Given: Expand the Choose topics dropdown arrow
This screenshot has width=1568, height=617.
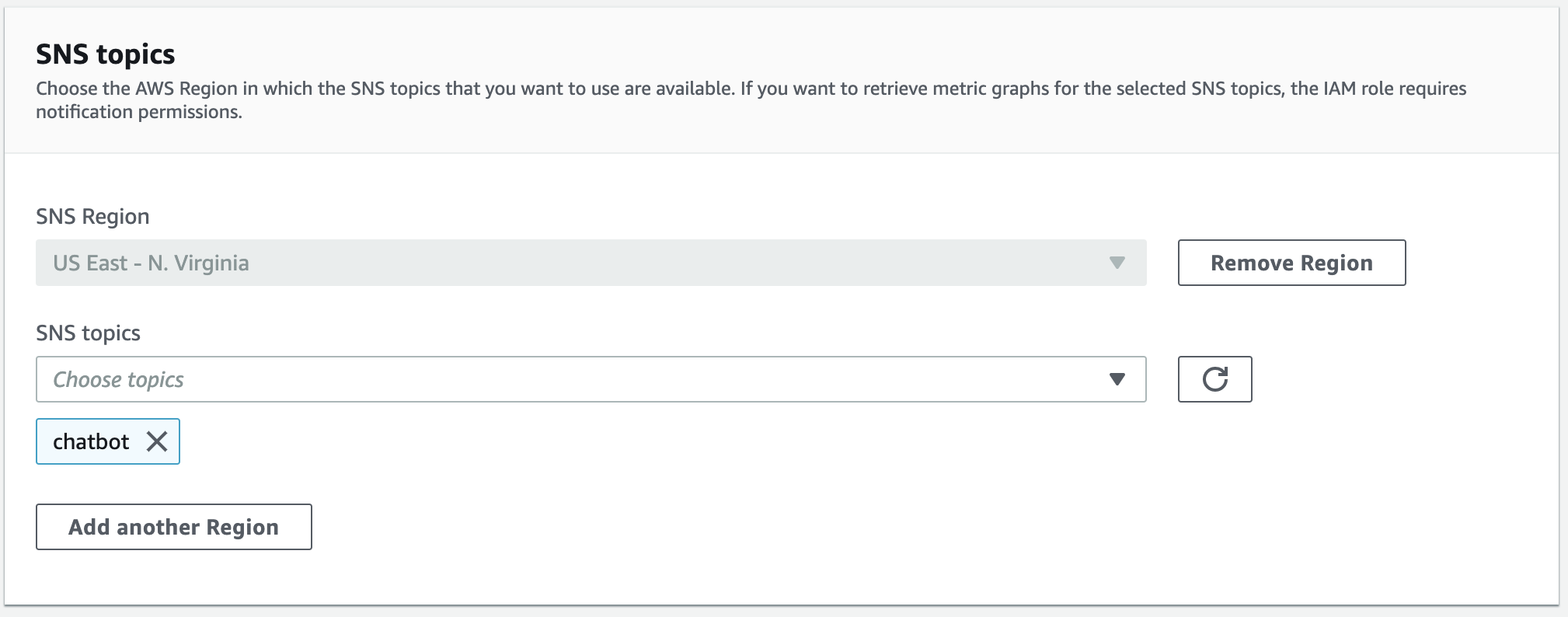Looking at the screenshot, I should [x=1117, y=379].
